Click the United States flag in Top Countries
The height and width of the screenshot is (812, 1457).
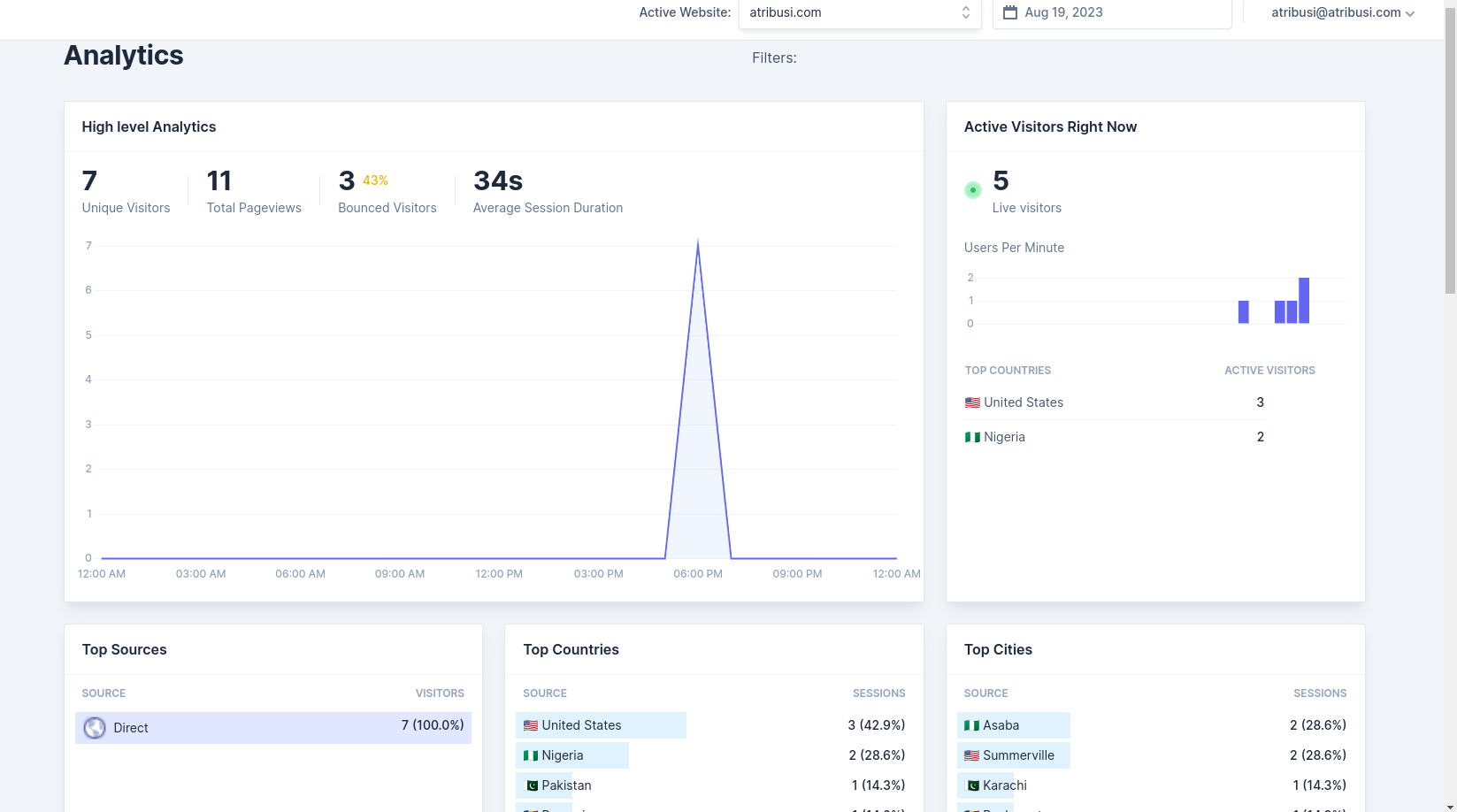click(532, 724)
